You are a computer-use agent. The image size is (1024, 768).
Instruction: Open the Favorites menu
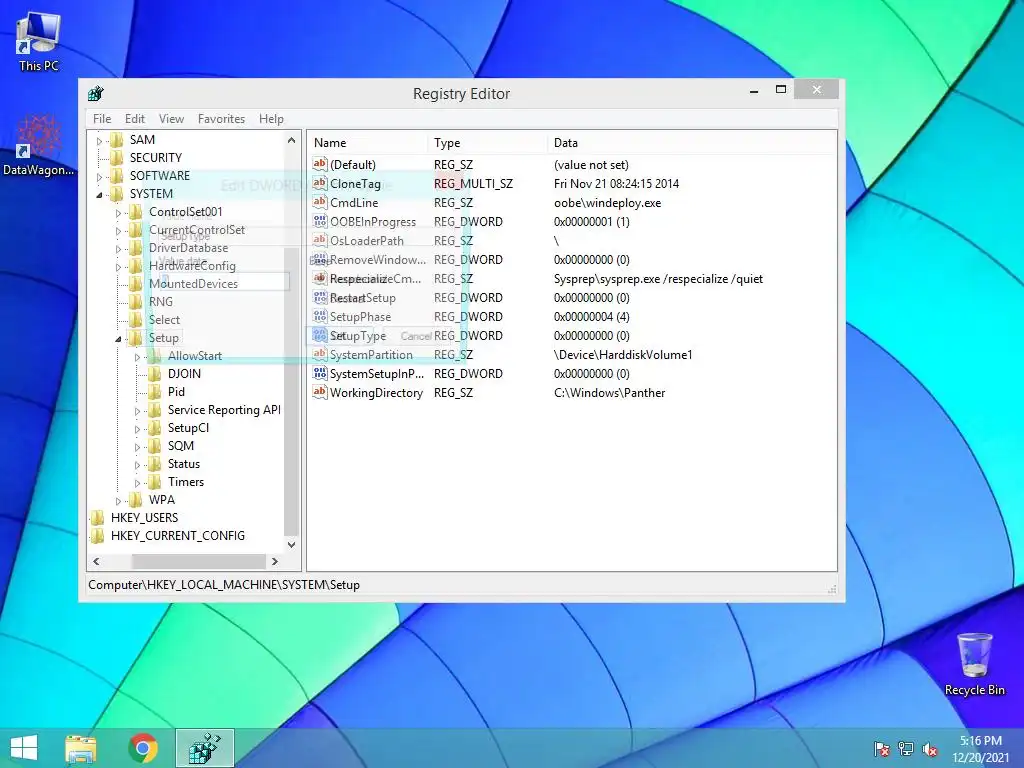coord(221,119)
